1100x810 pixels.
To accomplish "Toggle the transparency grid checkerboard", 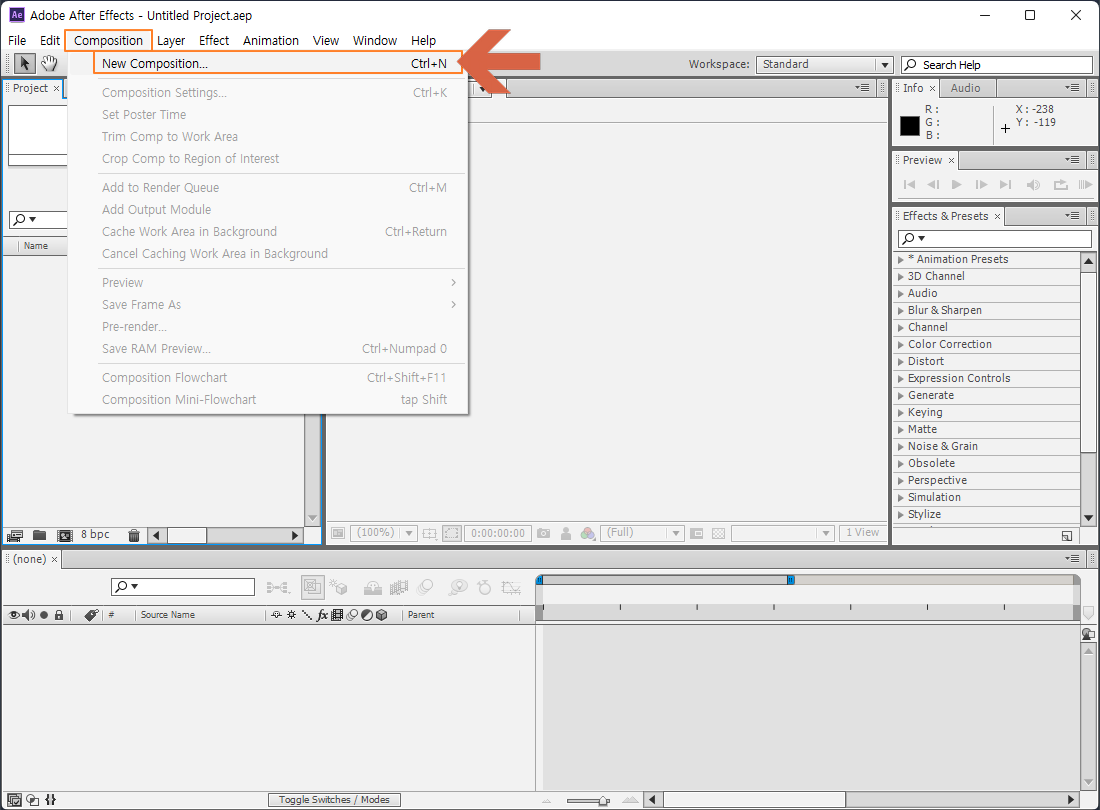I will click(x=718, y=534).
